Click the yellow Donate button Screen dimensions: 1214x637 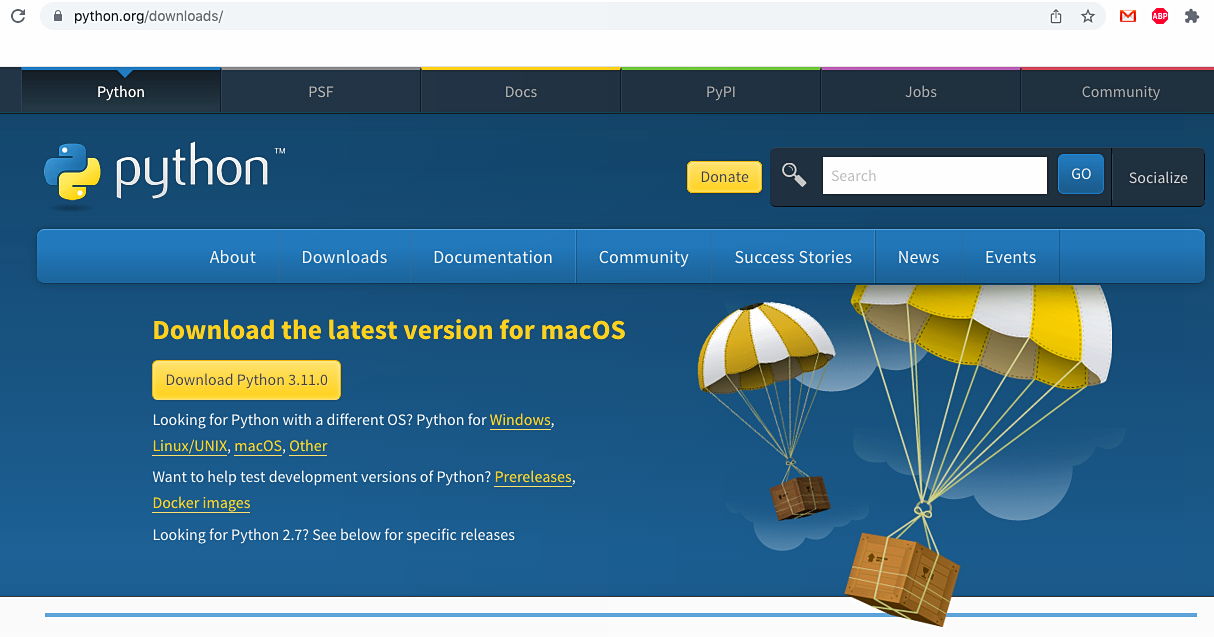[x=724, y=177]
